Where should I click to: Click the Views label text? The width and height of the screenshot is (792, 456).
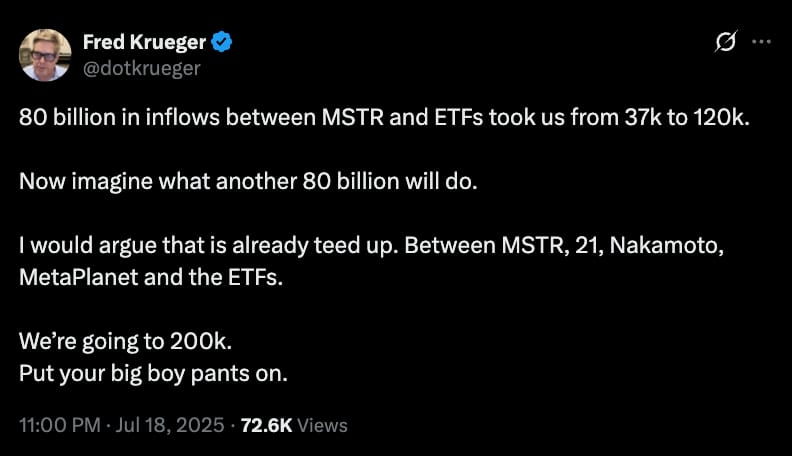322,425
